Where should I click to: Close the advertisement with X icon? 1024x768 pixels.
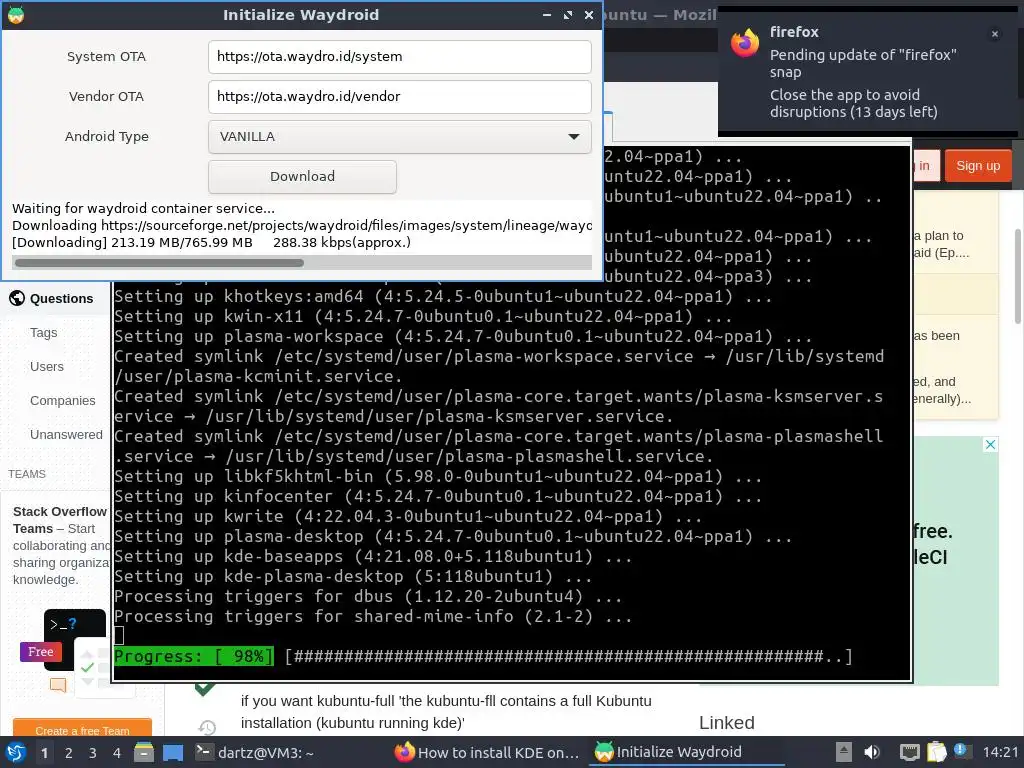coord(990,445)
